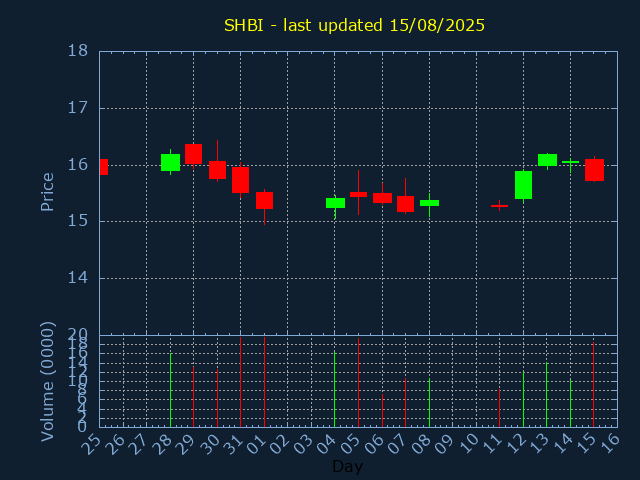
Task: Click day label 12 on the x-axis
Action: [515, 444]
